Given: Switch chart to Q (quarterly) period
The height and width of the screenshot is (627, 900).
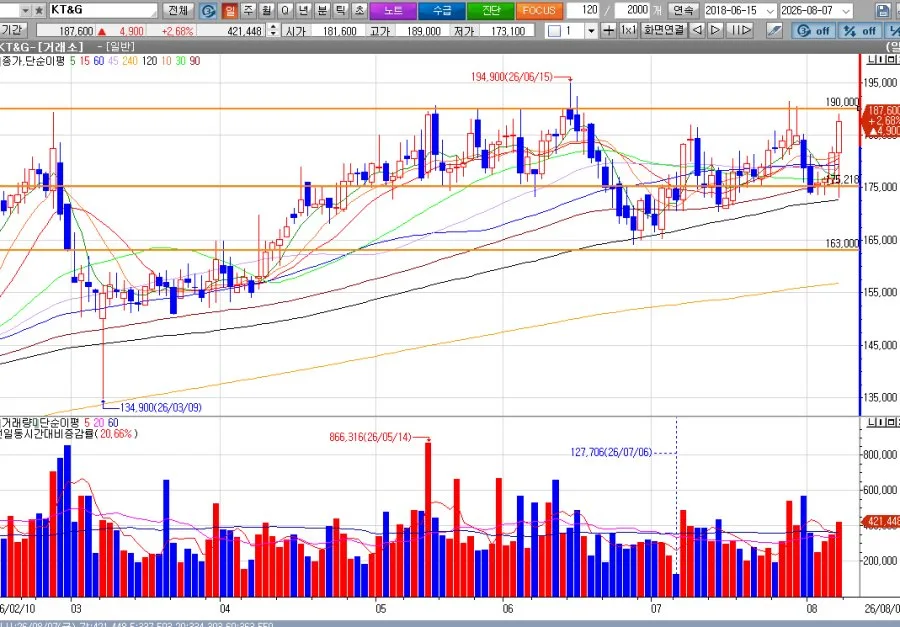Looking at the screenshot, I should 285,10.
